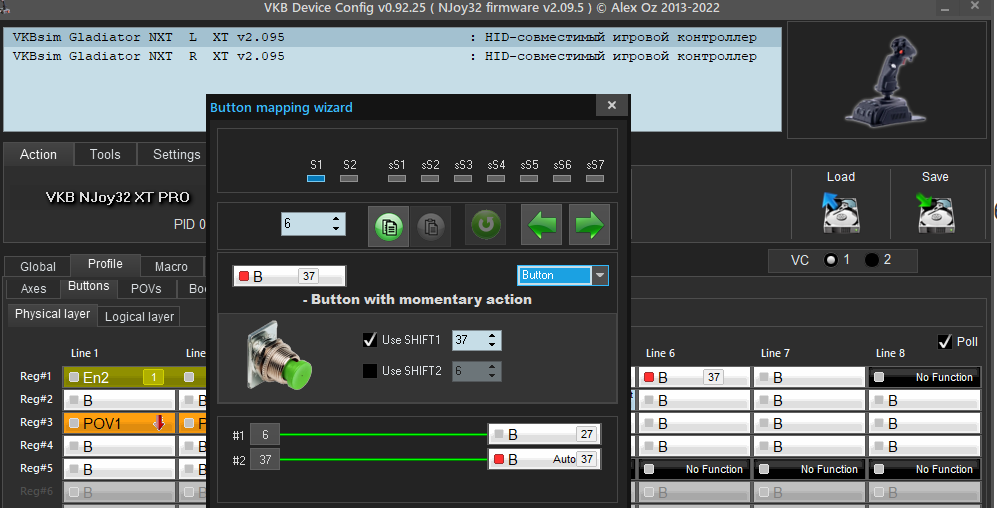
Task: Select S1 shift indicator
Action: click(316, 179)
